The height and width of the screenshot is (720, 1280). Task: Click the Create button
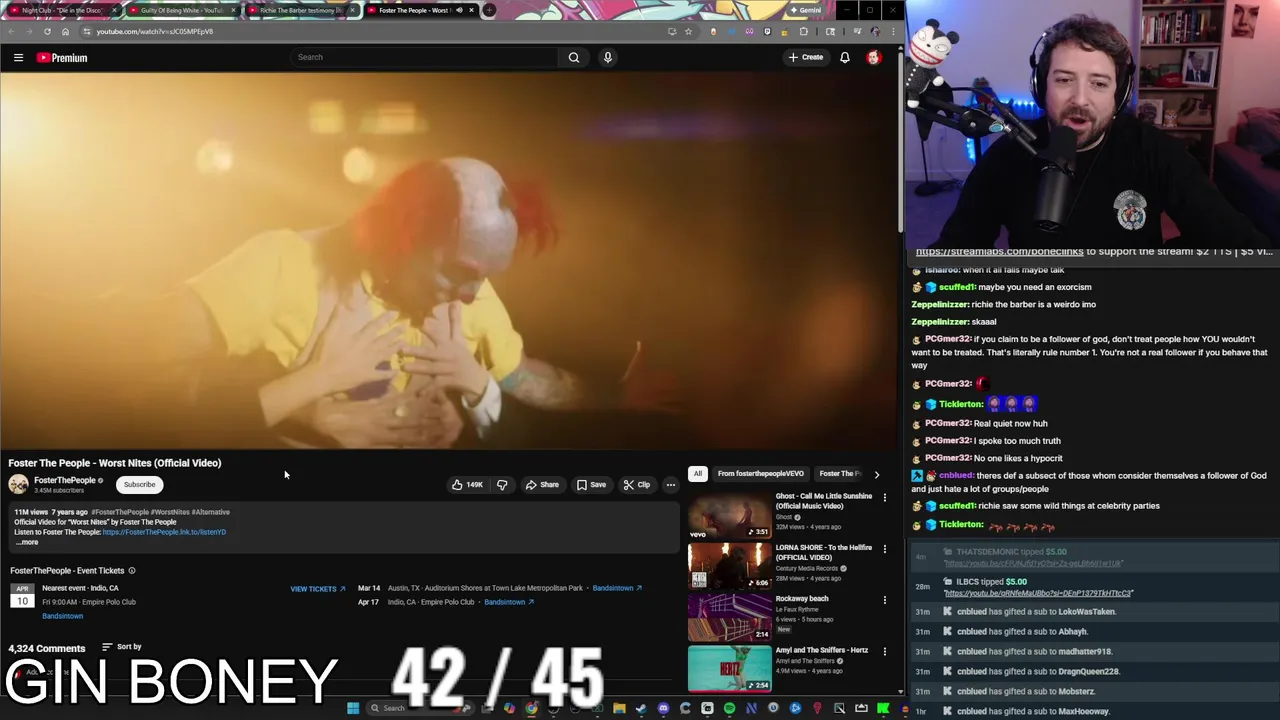coord(806,57)
